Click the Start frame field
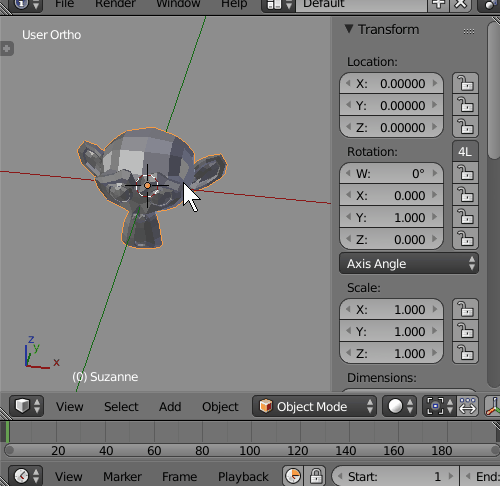The height and width of the screenshot is (486, 500). pos(395,476)
